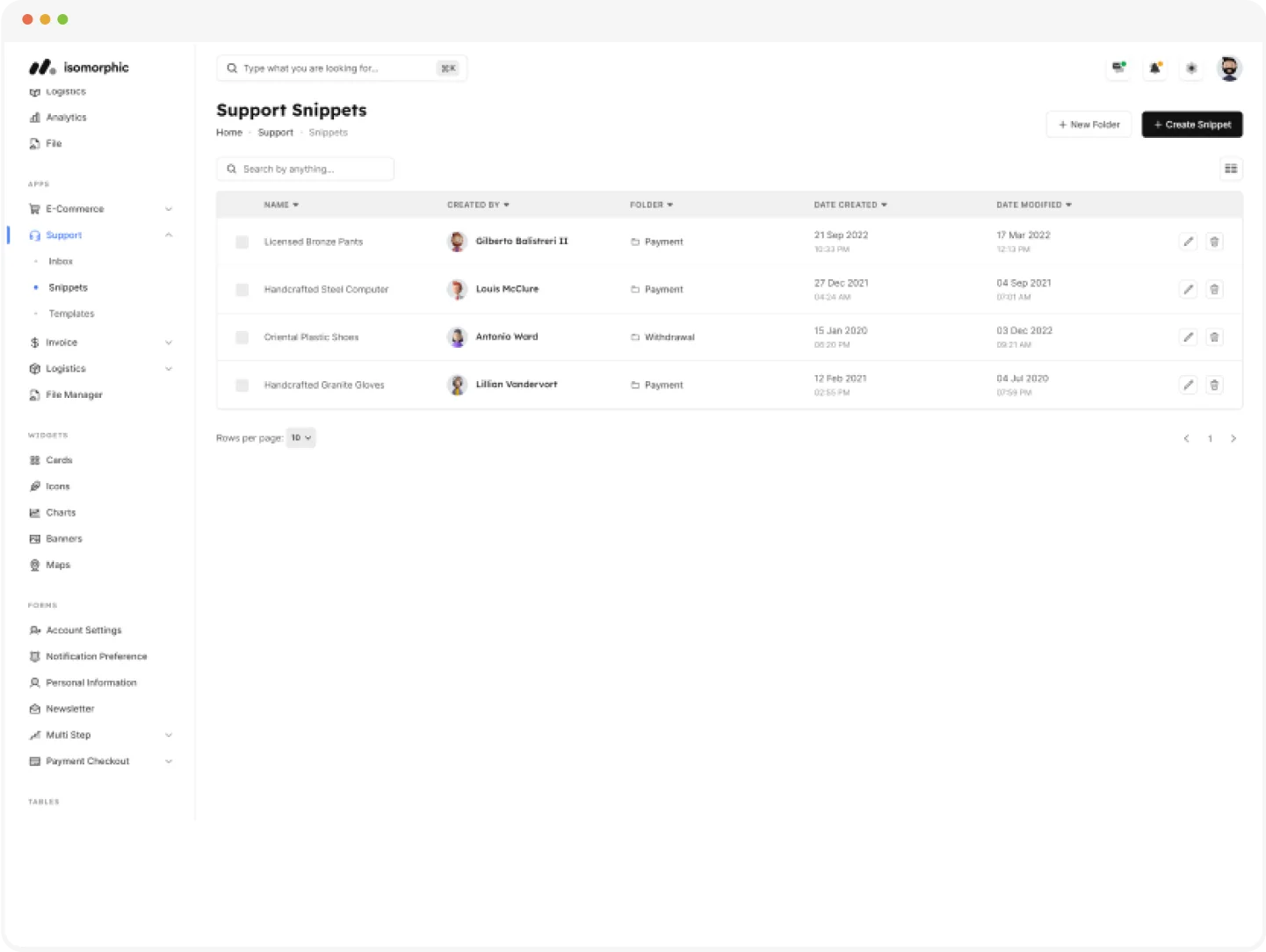Expand the E-Commerce menu chevron
The width and height of the screenshot is (1266, 952).
click(169, 209)
